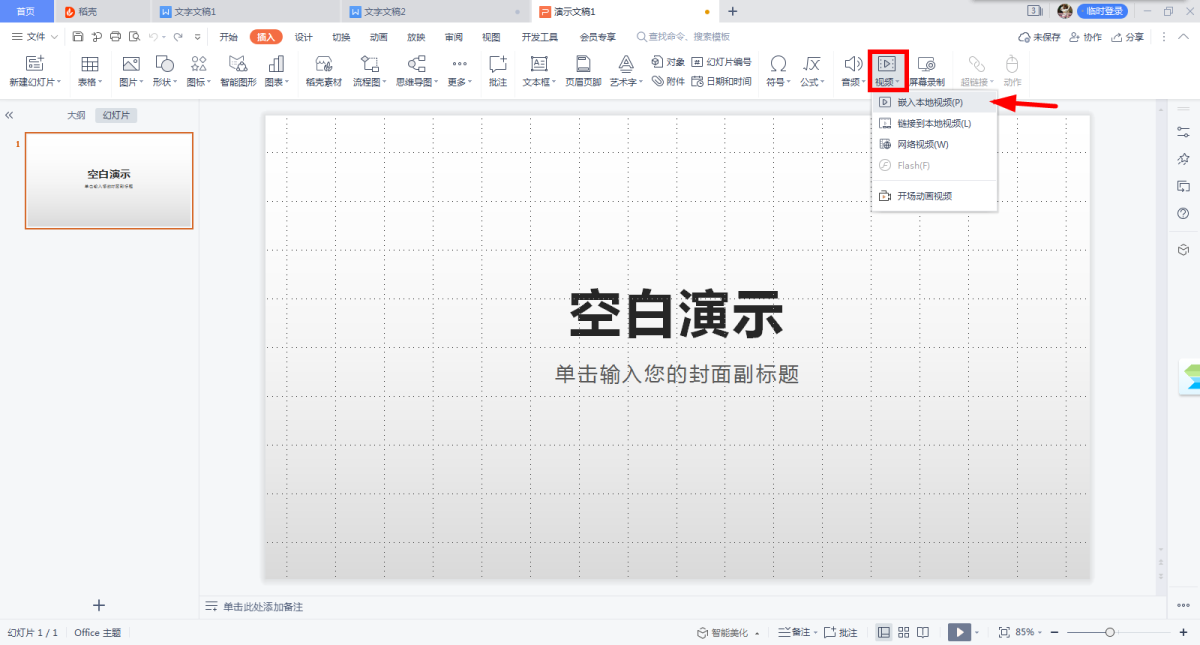1200x645 pixels.
Task: Click the 稻壳素材 materials icon
Action: tap(323, 68)
